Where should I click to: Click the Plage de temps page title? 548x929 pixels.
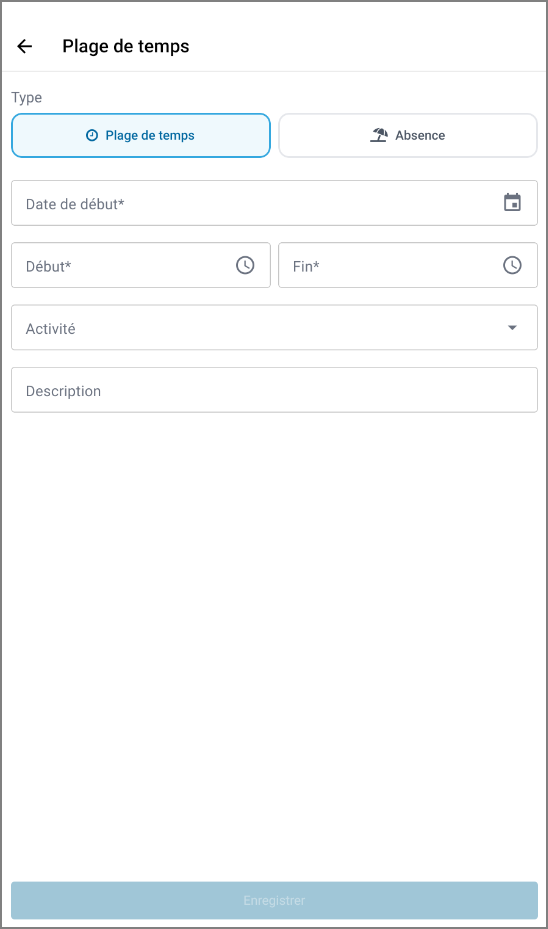click(x=126, y=46)
